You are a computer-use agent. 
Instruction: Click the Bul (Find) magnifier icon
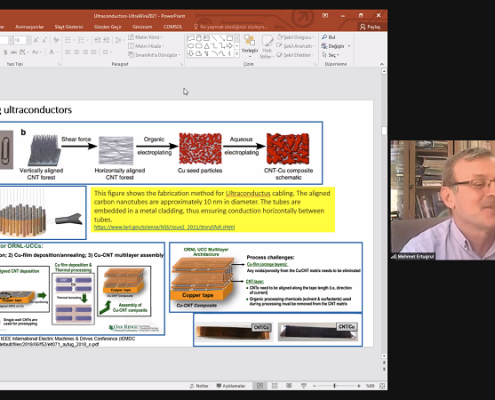tap(324, 37)
